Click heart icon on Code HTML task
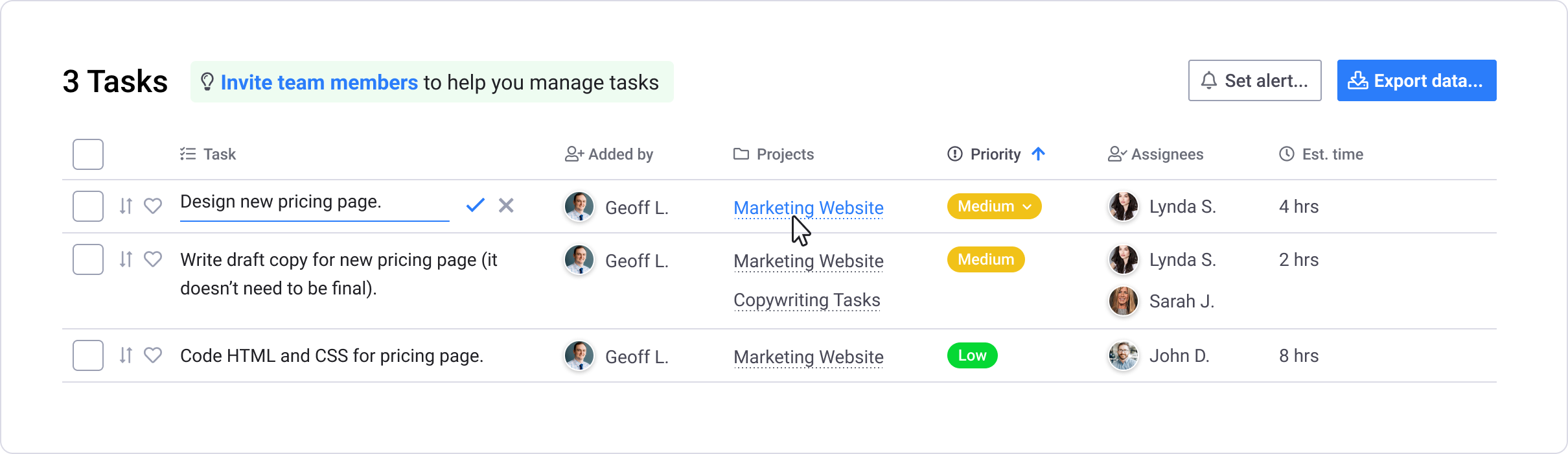 [153, 355]
